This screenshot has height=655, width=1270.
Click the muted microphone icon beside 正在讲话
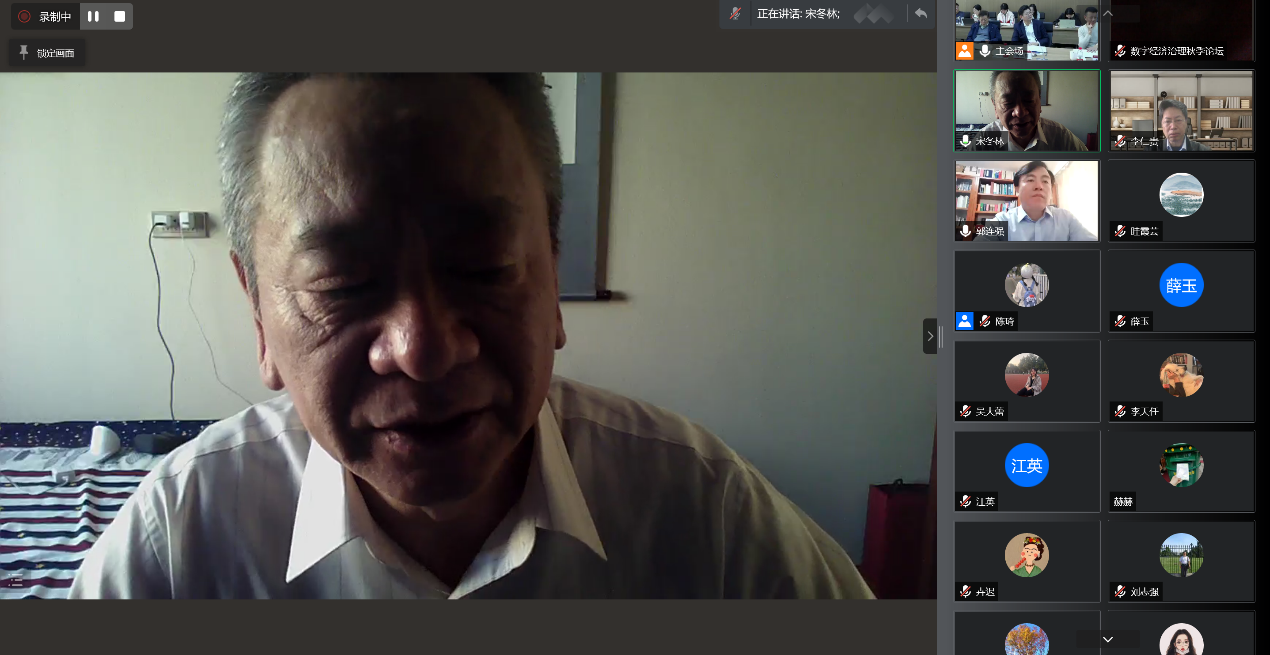click(x=736, y=14)
